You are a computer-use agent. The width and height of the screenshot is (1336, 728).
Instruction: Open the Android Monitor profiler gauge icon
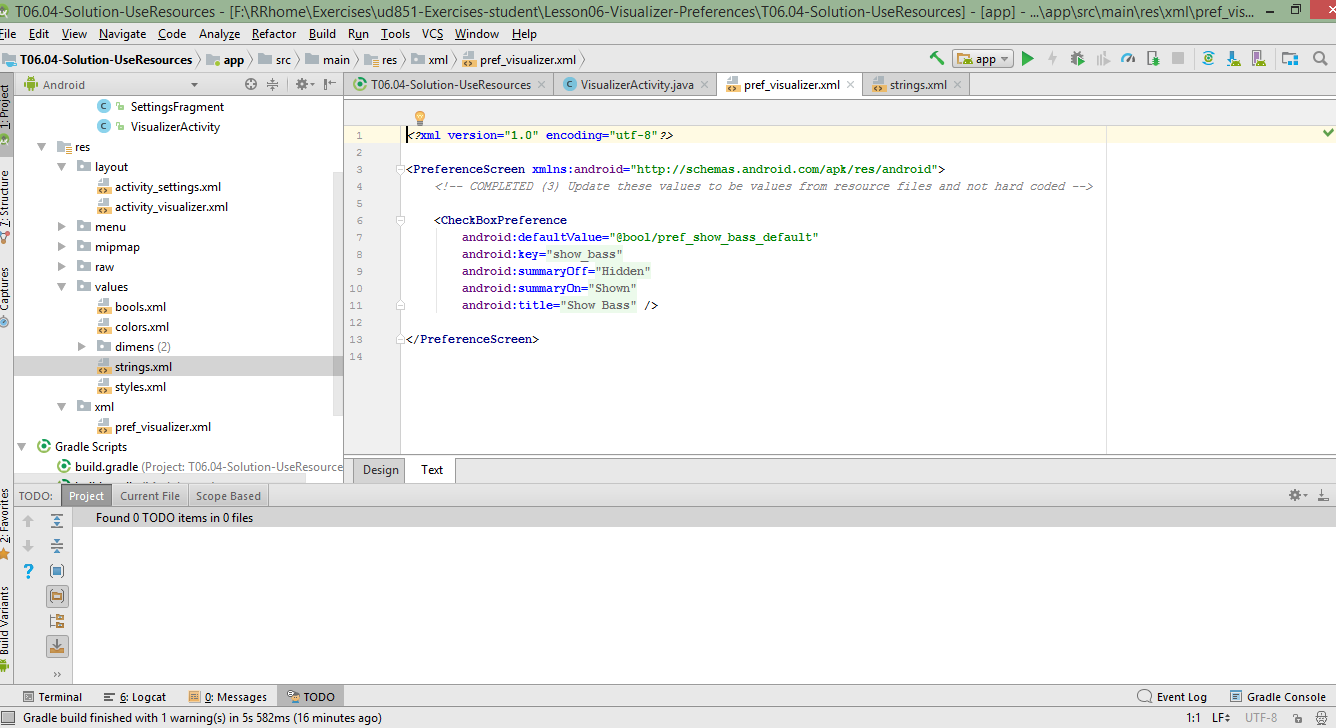[x=1128, y=58]
